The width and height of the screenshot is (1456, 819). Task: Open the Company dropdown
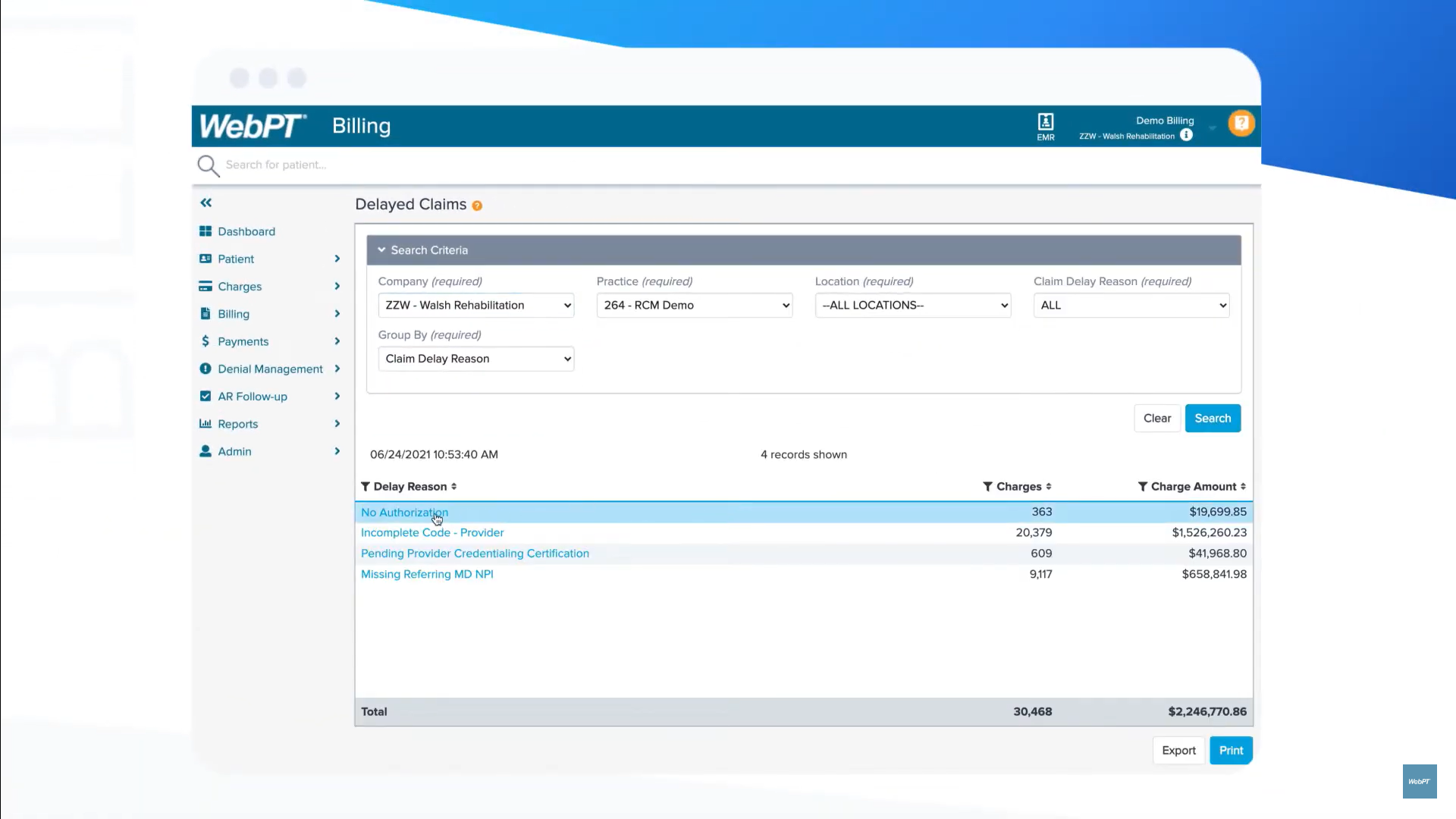point(475,306)
